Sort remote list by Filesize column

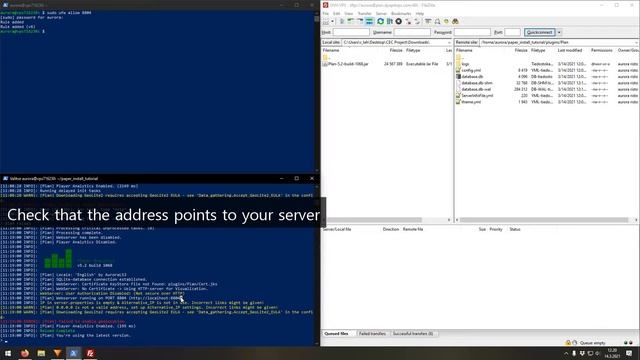point(521,50)
